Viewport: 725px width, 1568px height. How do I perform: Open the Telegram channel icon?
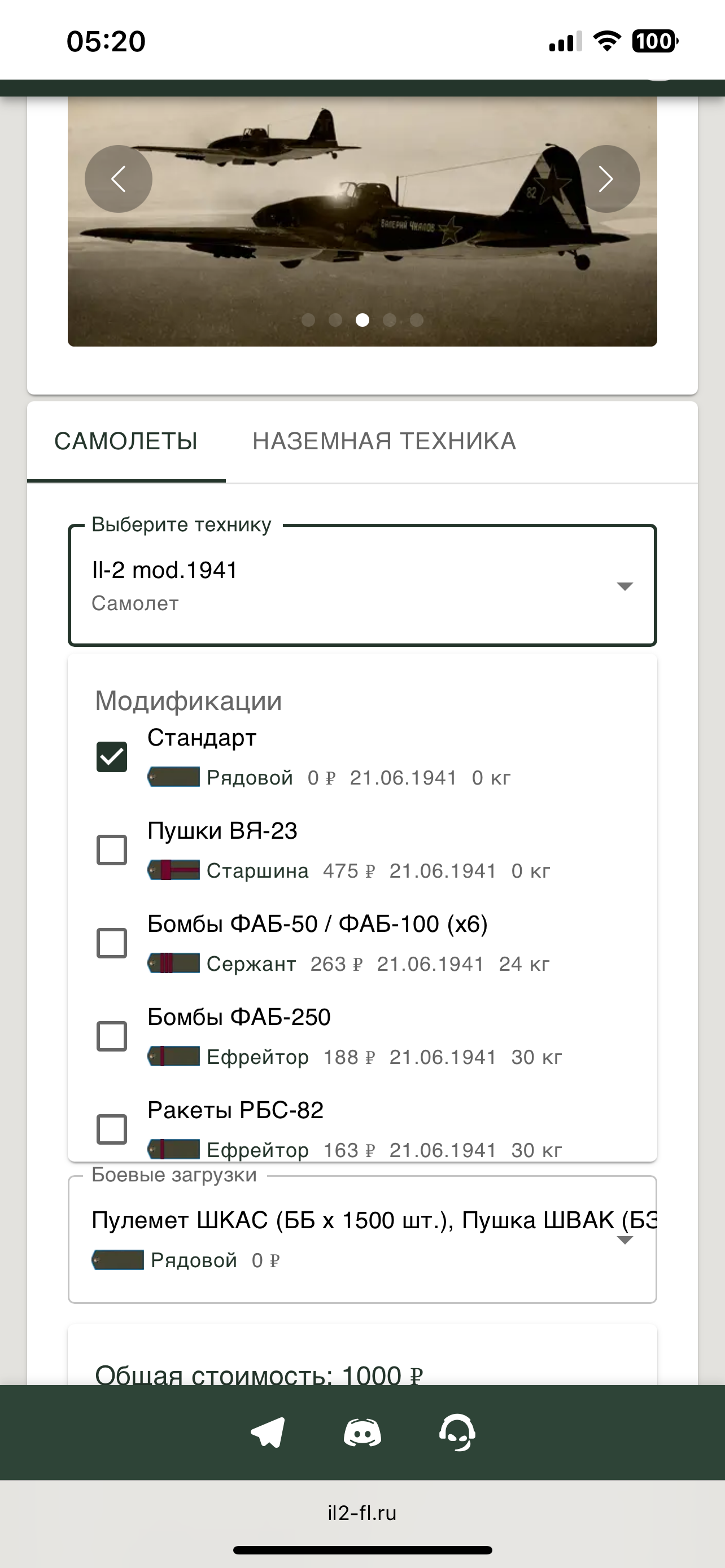pyautogui.click(x=268, y=1433)
